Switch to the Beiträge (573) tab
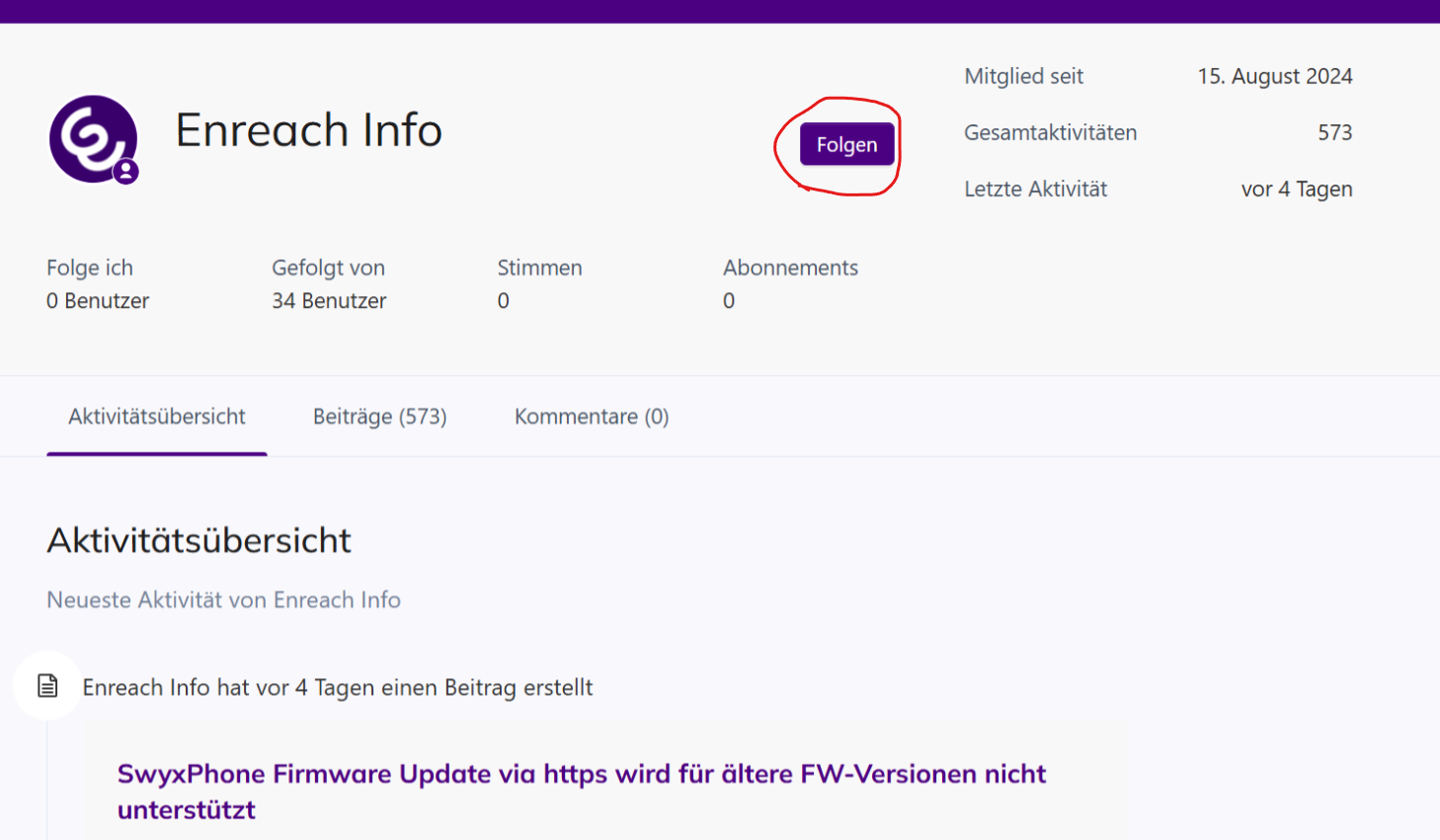Image resolution: width=1440 pixels, height=840 pixels. click(x=379, y=417)
